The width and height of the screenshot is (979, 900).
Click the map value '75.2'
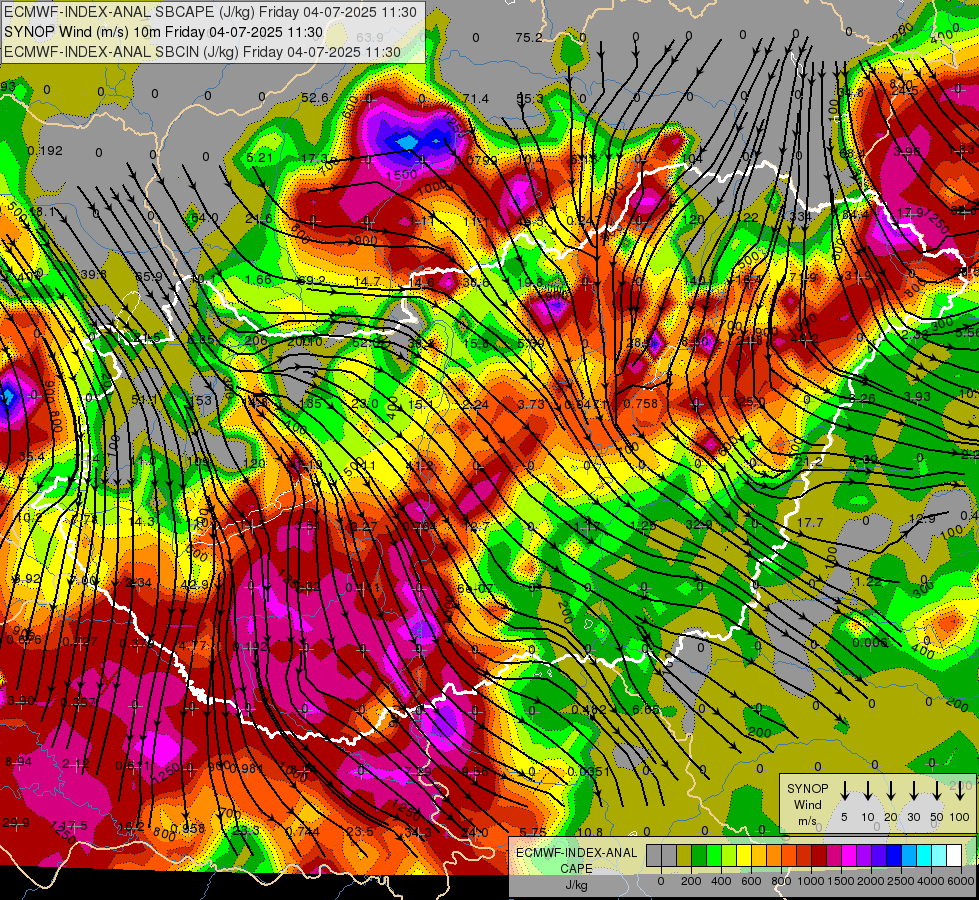(529, 37)
